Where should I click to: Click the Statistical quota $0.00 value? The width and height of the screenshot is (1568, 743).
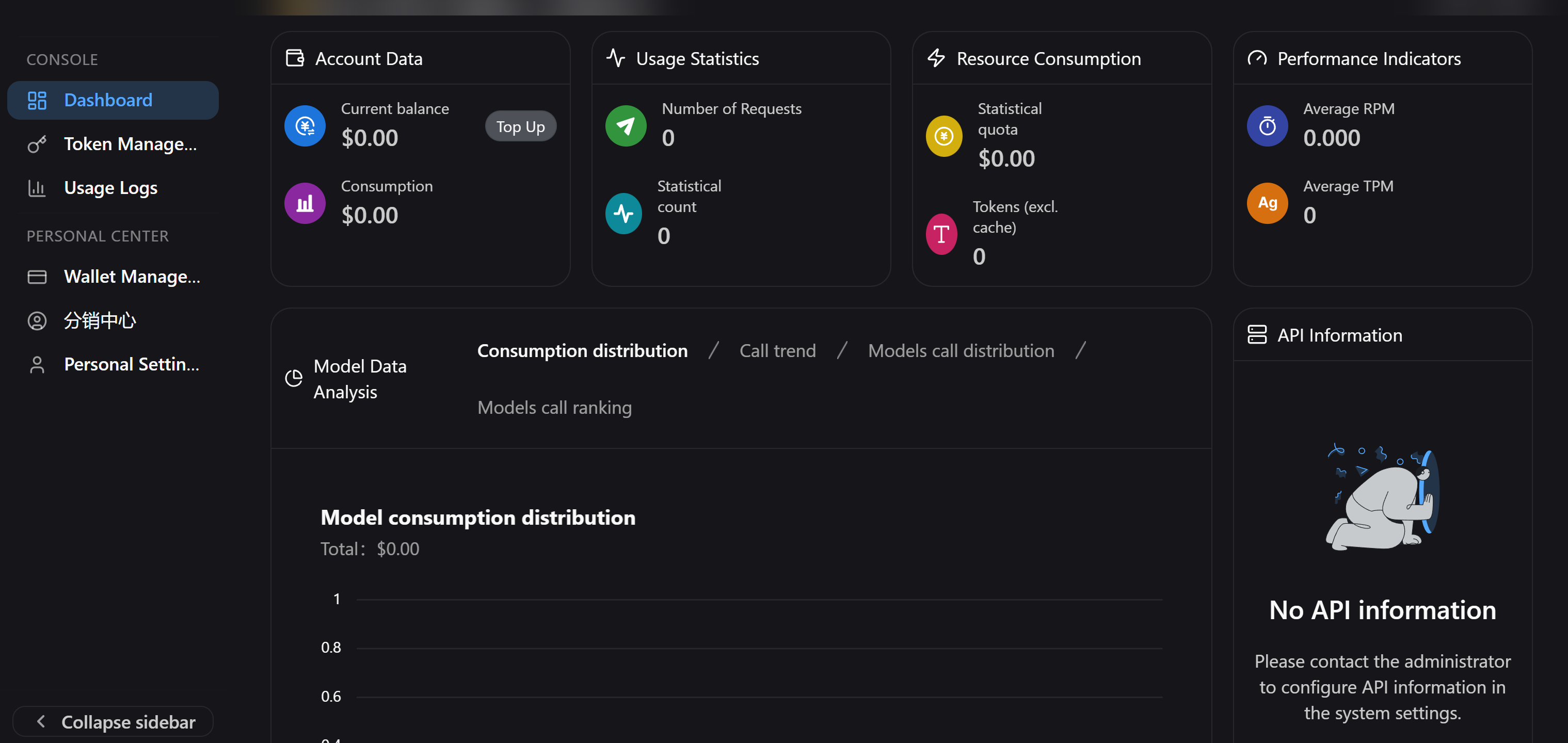pos(1006,159)
